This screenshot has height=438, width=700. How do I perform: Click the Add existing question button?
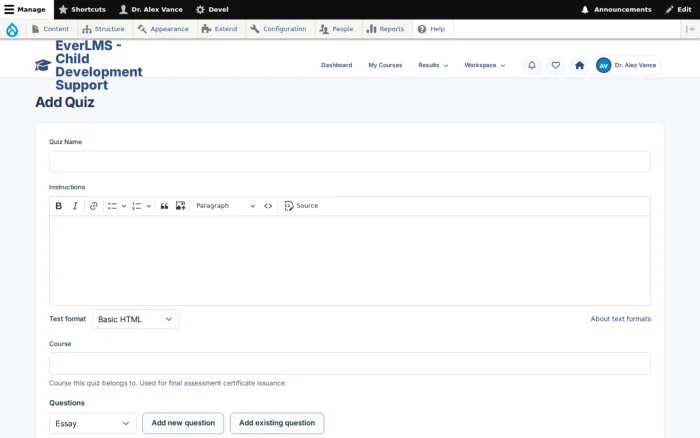pyautogui.click(x=277, y=423)
